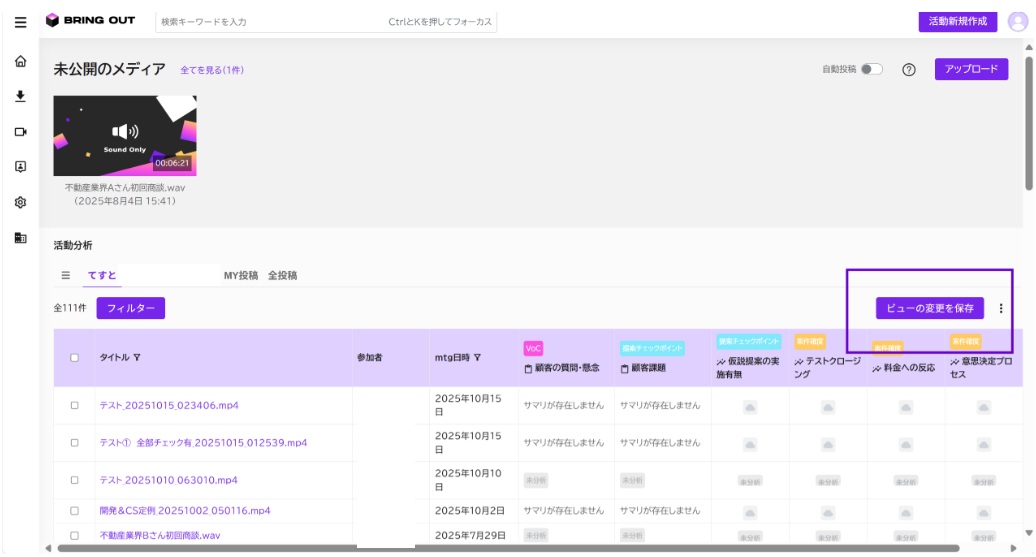Image resolution: width=1036 pixels, height=557 pixels.
Task: Click 活動新規作成 button
Action: [957, 21]
